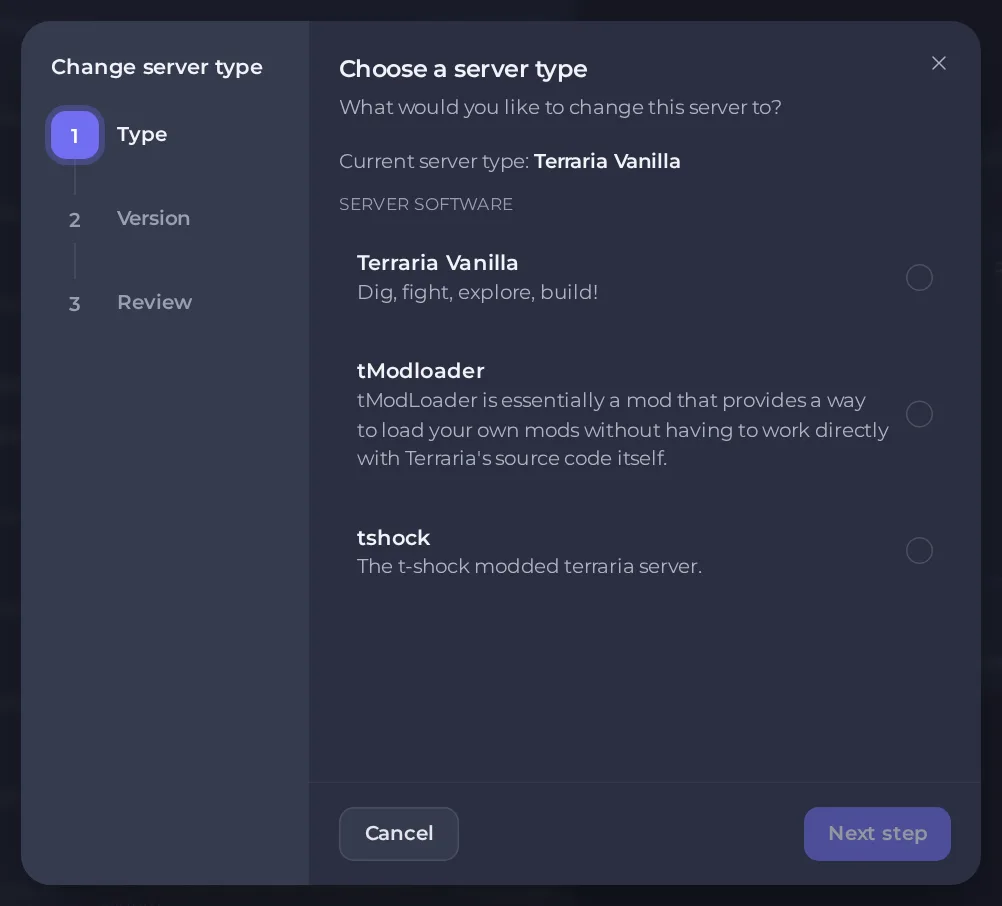This screenshot has width=1002, height=906.
Task: Click the SERVER SOFTWARE section label
Action: point(426,204)
